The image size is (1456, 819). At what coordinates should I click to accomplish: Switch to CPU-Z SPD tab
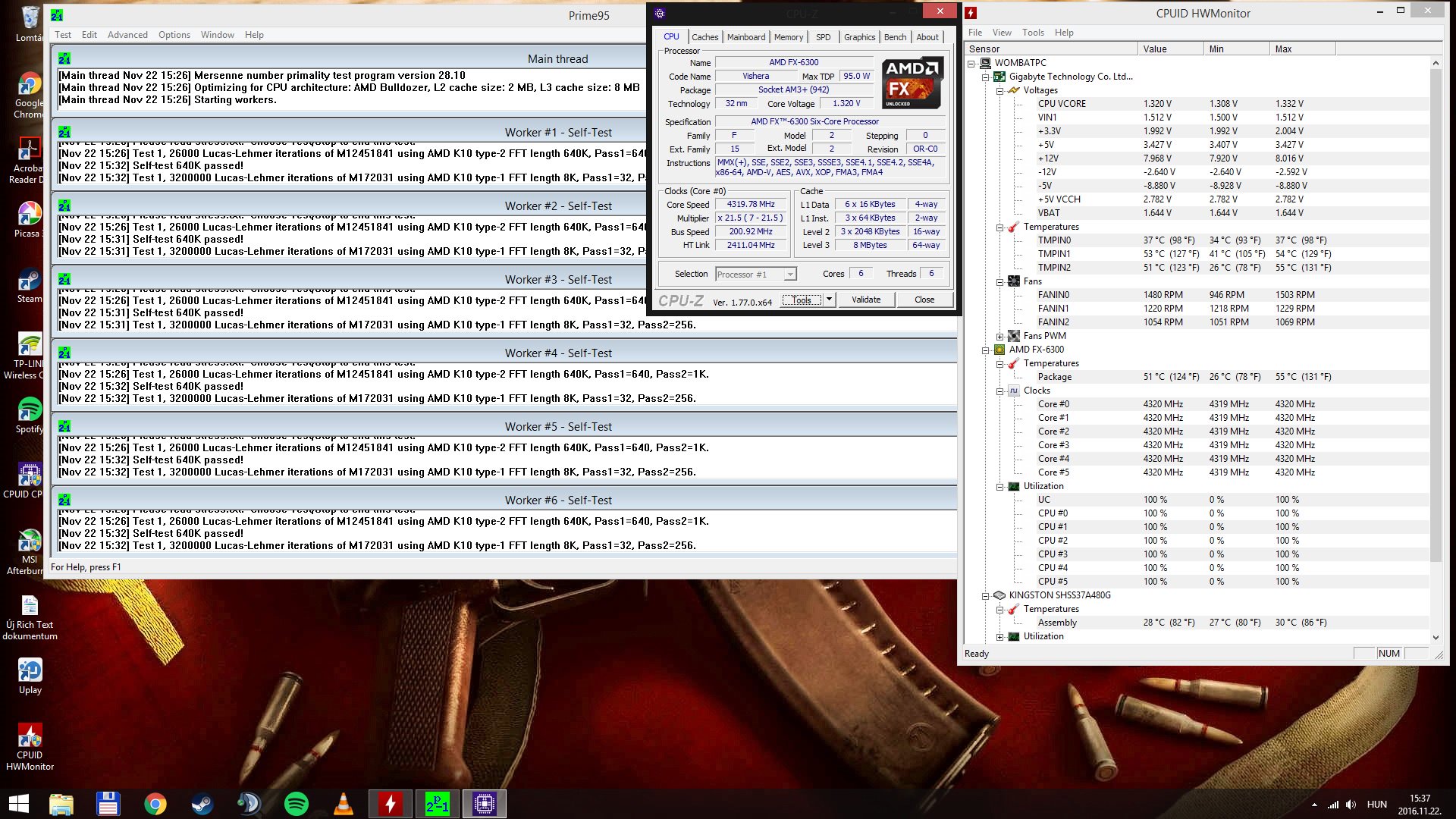823,37
